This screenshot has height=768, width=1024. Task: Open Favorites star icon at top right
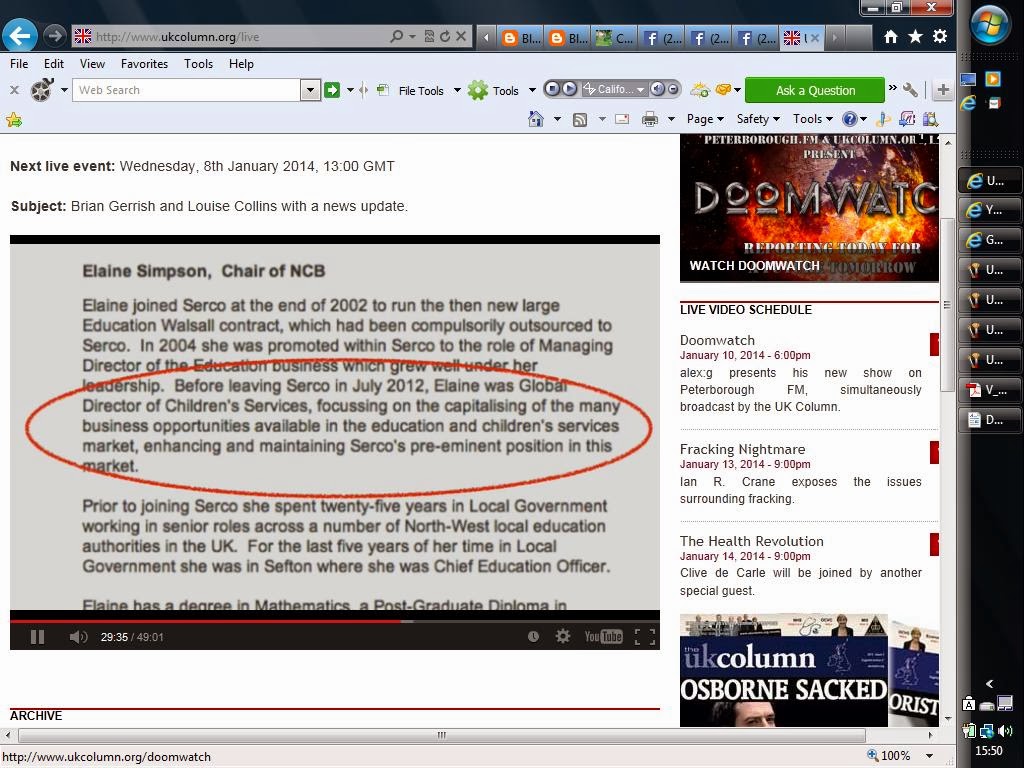tap(915, 37)
